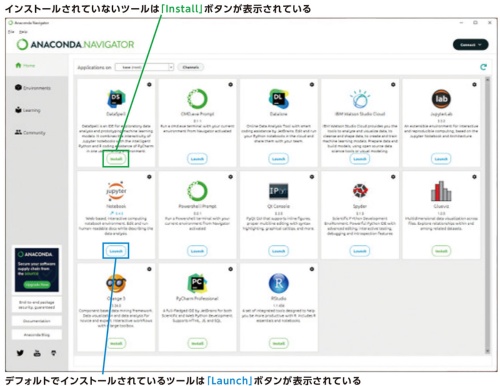Click the Datalore app icon

coord(279,99)
